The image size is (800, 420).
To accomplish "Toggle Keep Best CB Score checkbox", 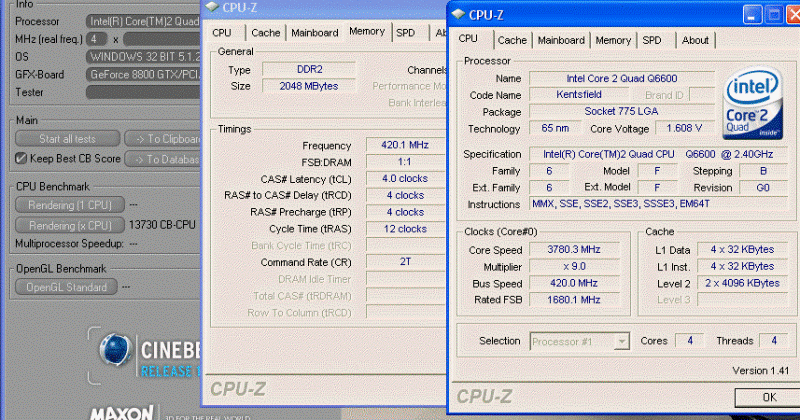I will pos(21,159).
